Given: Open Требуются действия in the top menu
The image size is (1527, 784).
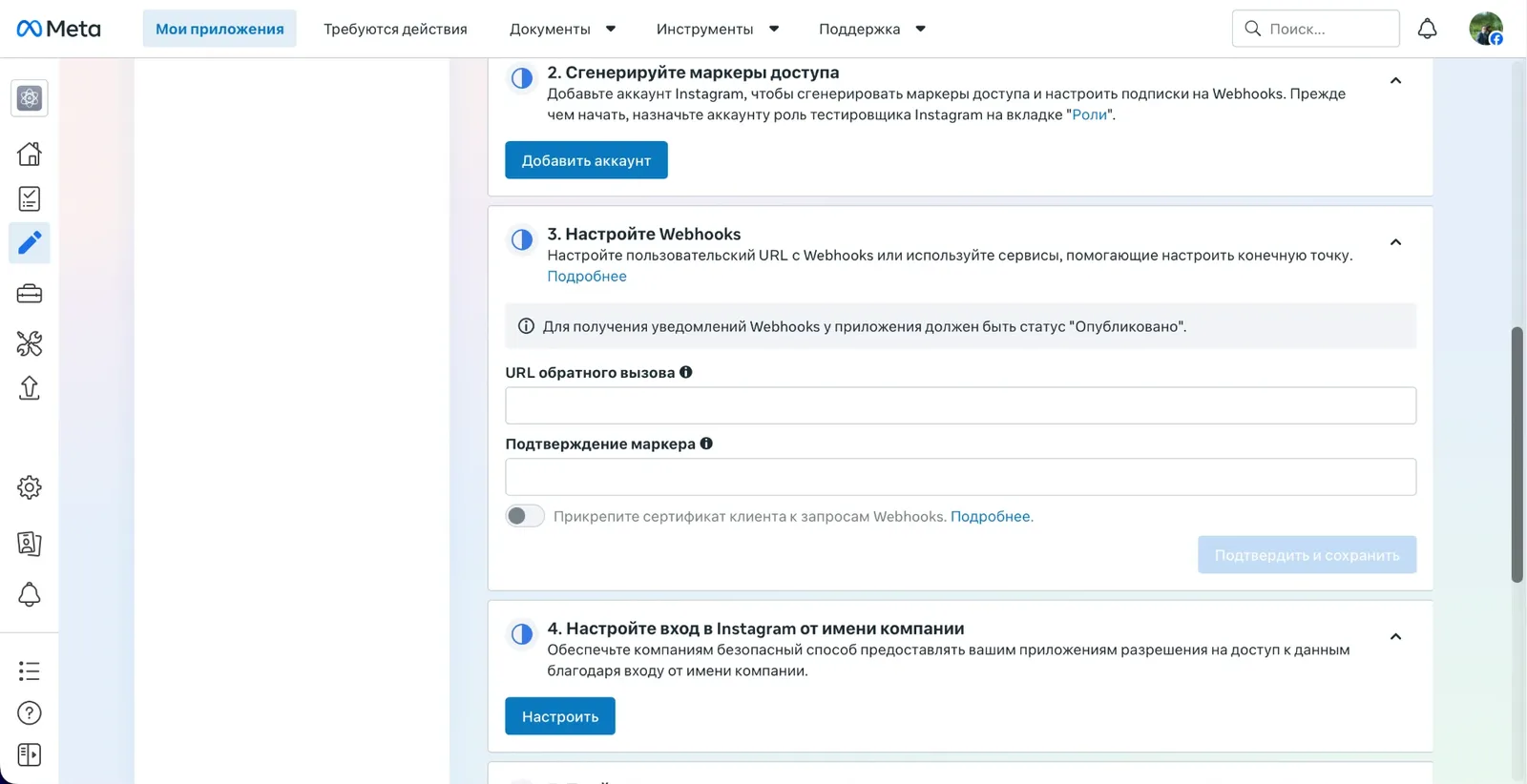Looking at the screenshot, I should [395, 29].
